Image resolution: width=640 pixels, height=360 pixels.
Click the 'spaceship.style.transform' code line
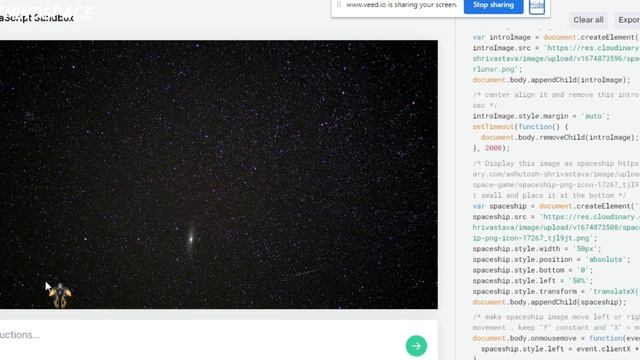tap(556, 291)
